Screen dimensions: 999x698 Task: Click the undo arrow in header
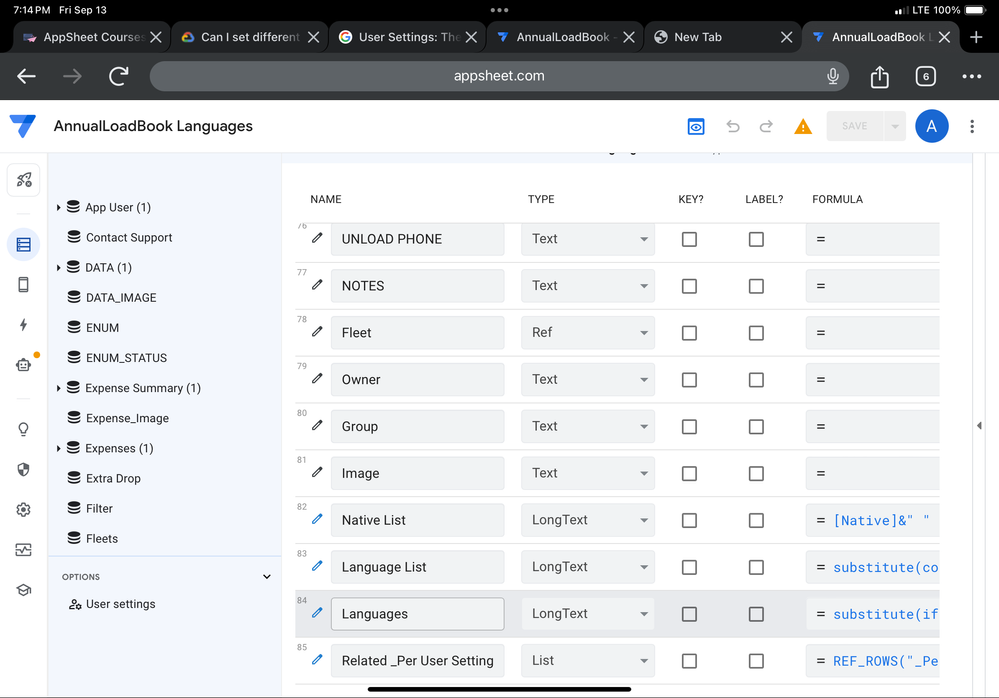pos(733,127)
